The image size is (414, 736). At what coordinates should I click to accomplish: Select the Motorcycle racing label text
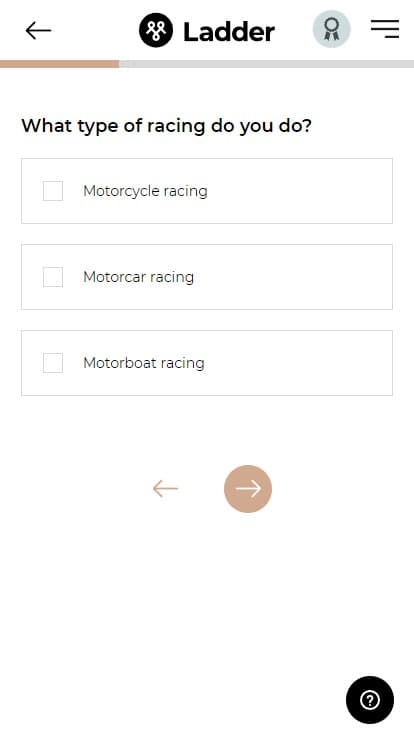point(146,191)
